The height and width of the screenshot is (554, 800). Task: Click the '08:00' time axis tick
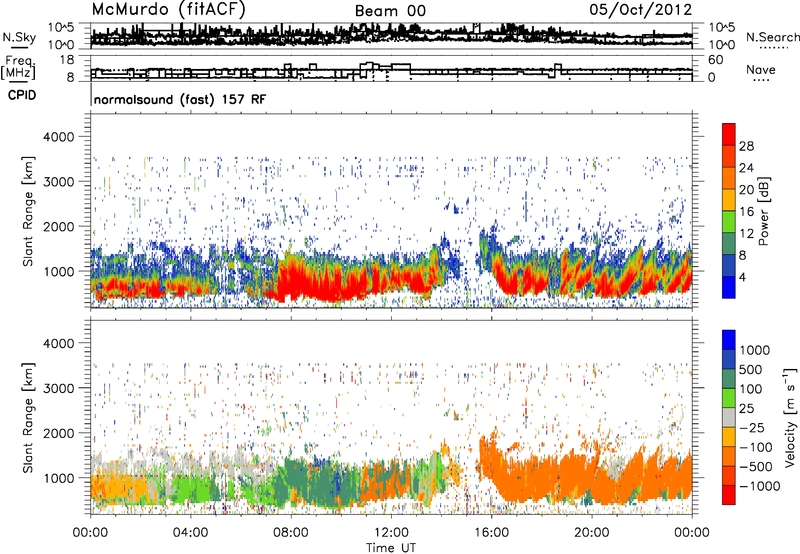290,533
